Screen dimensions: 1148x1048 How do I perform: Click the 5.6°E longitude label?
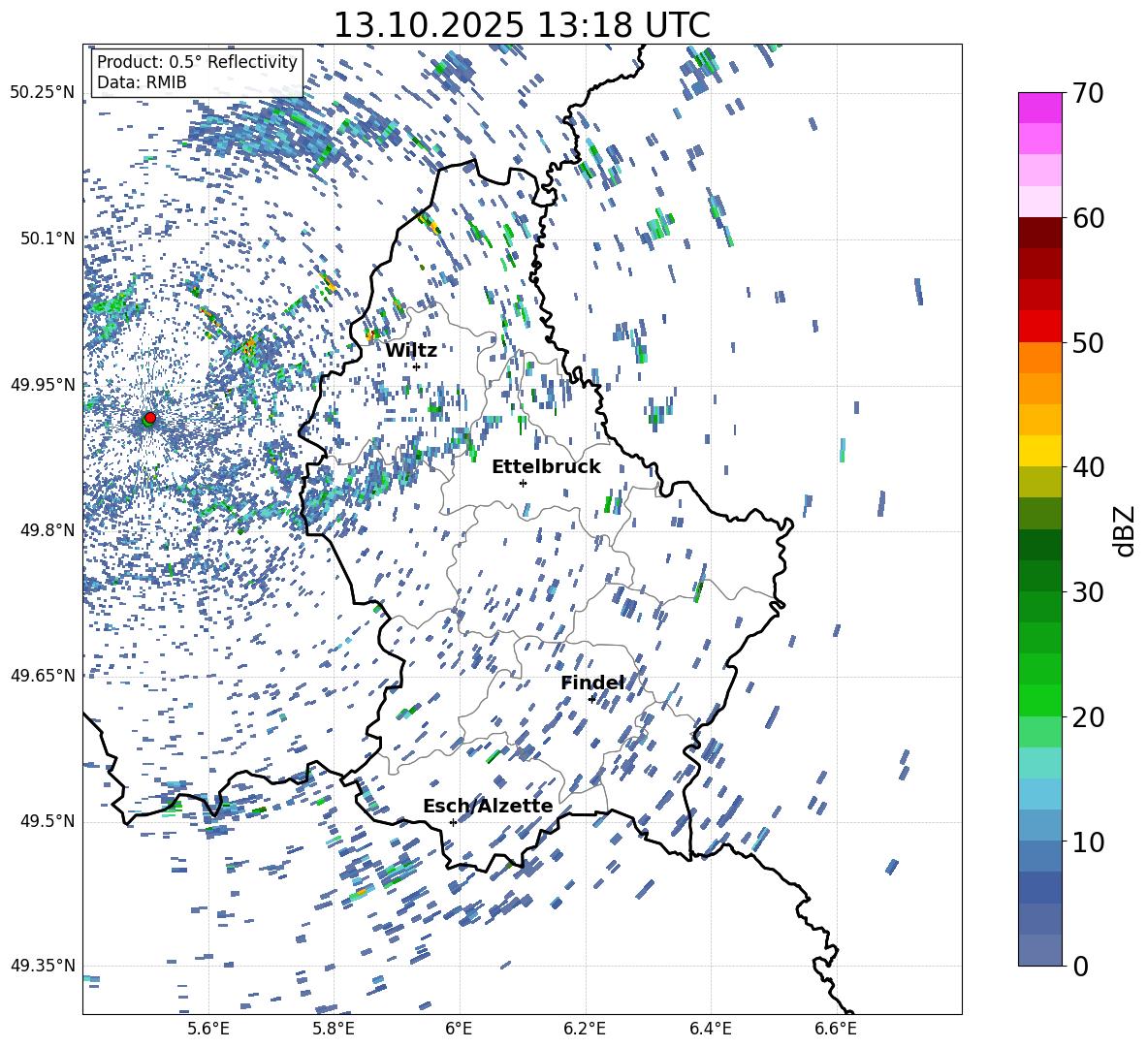pos(208,1029)
